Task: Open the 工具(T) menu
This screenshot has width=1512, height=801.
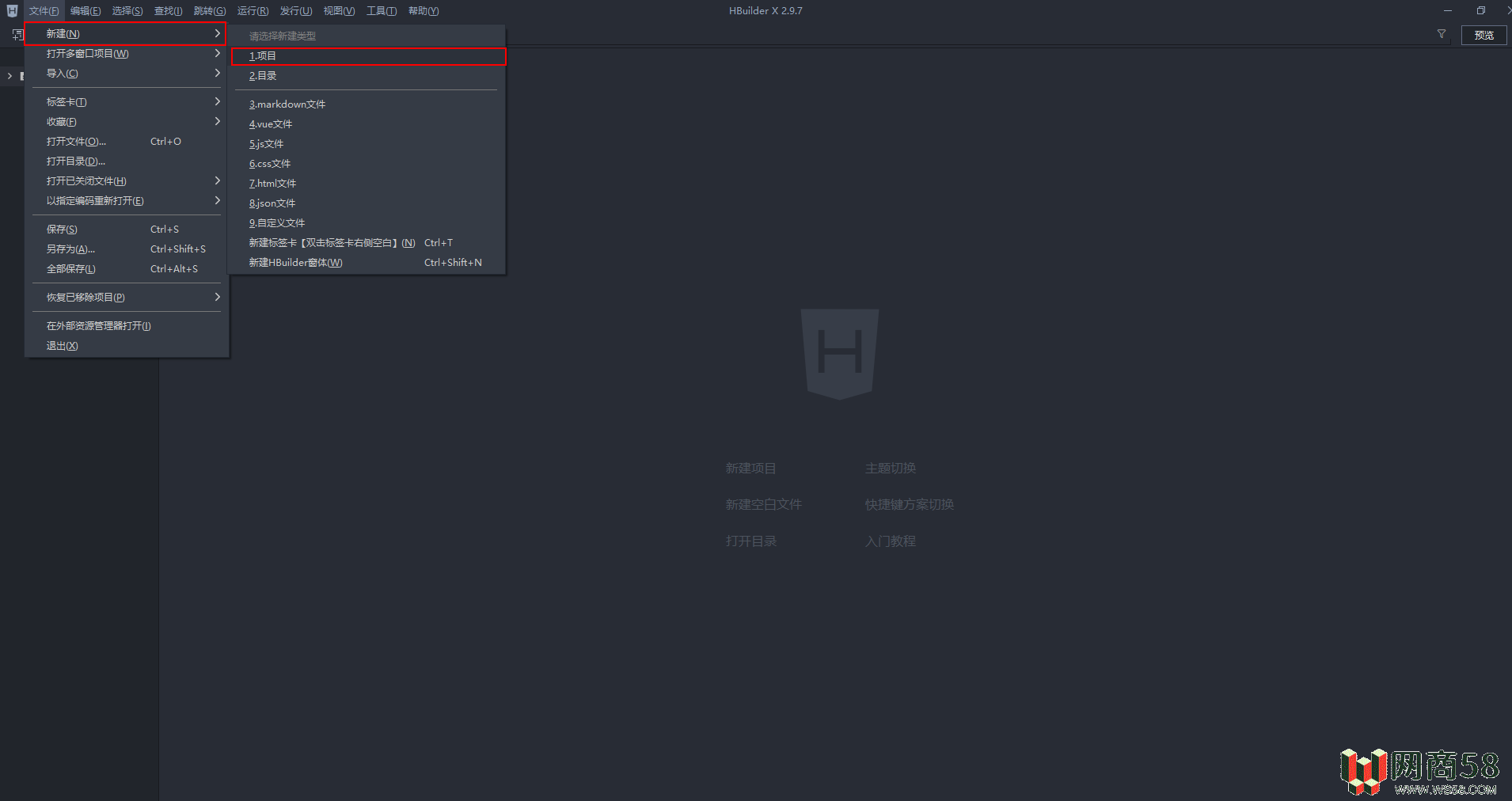Action: (x=382, y=11)
